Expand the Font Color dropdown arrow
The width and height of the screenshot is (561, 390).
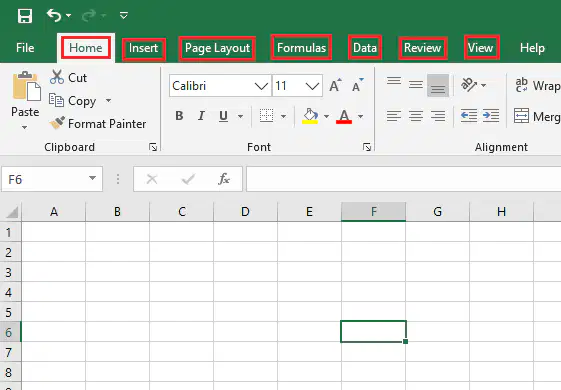[360, 116]
